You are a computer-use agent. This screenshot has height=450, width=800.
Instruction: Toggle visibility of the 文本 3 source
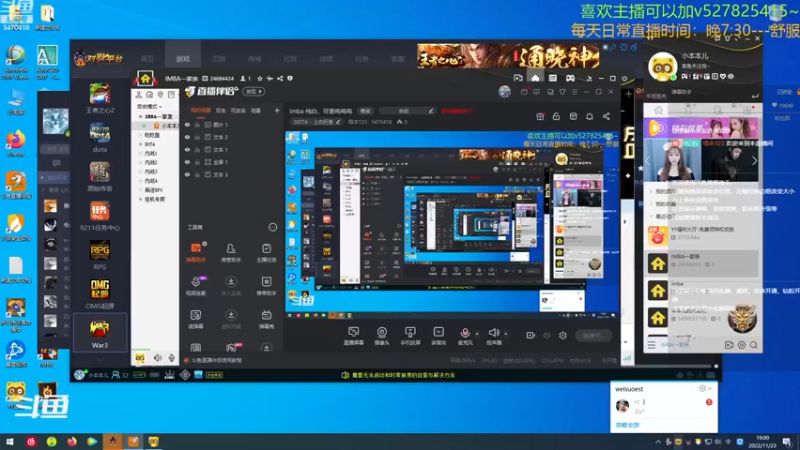click(187, 174)
